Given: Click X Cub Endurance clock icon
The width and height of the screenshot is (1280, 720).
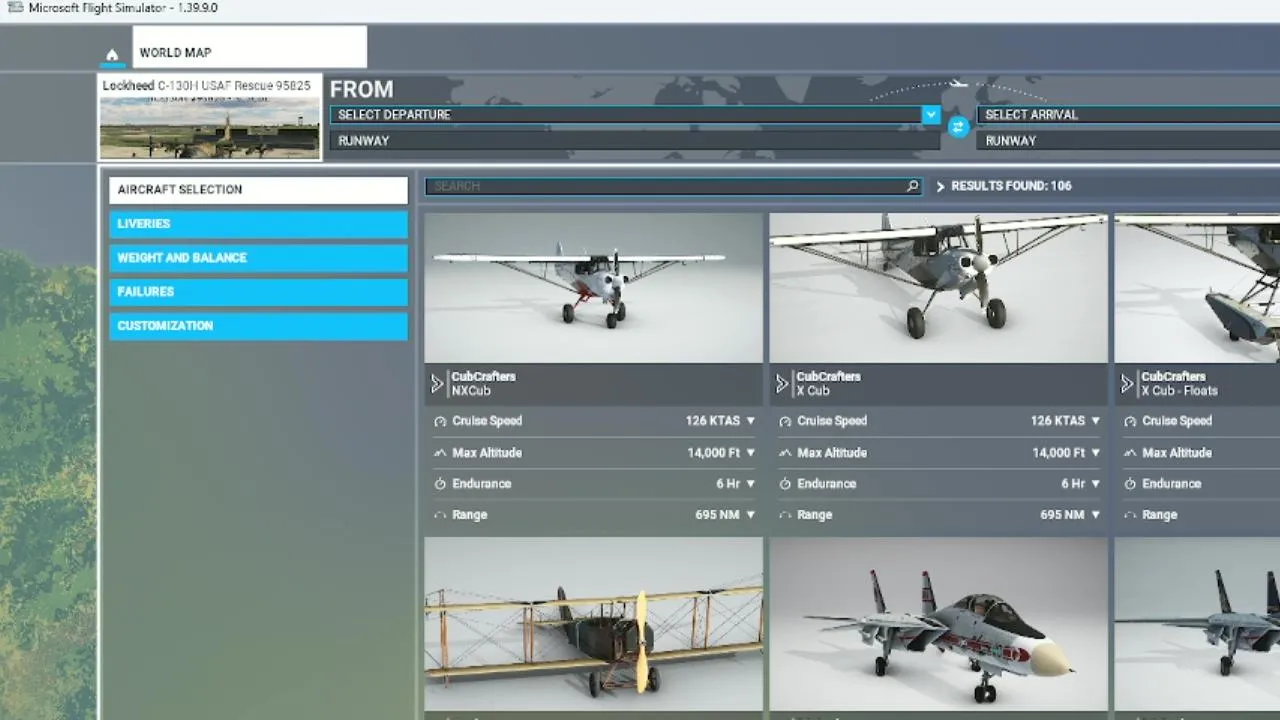Looking at the screenshot, I should point(784,484).
